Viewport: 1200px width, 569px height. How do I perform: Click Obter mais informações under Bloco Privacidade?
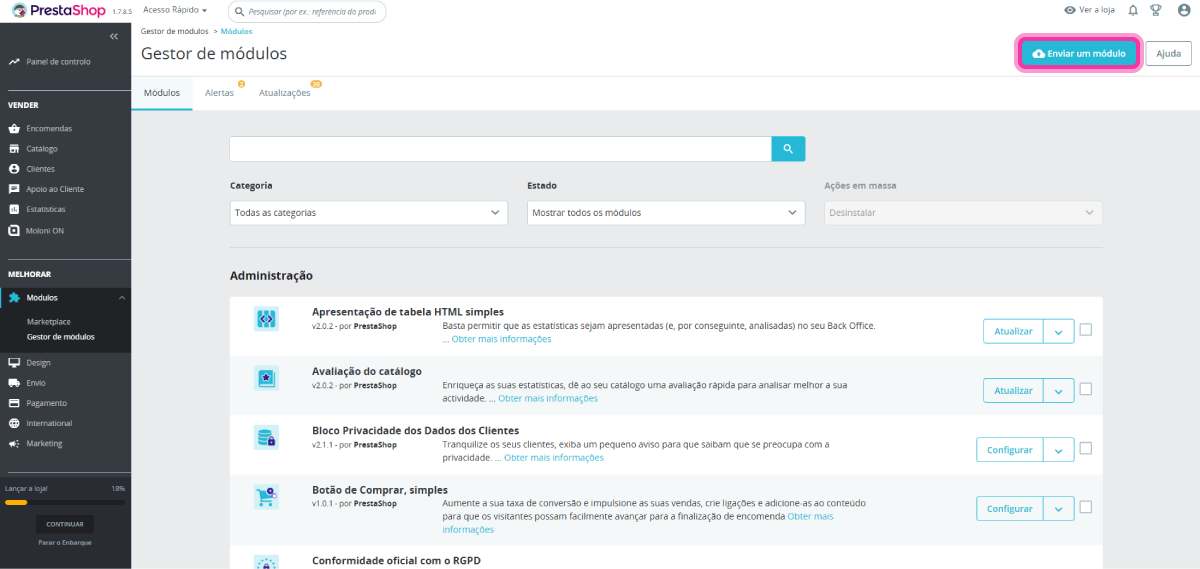coord(554,458)
